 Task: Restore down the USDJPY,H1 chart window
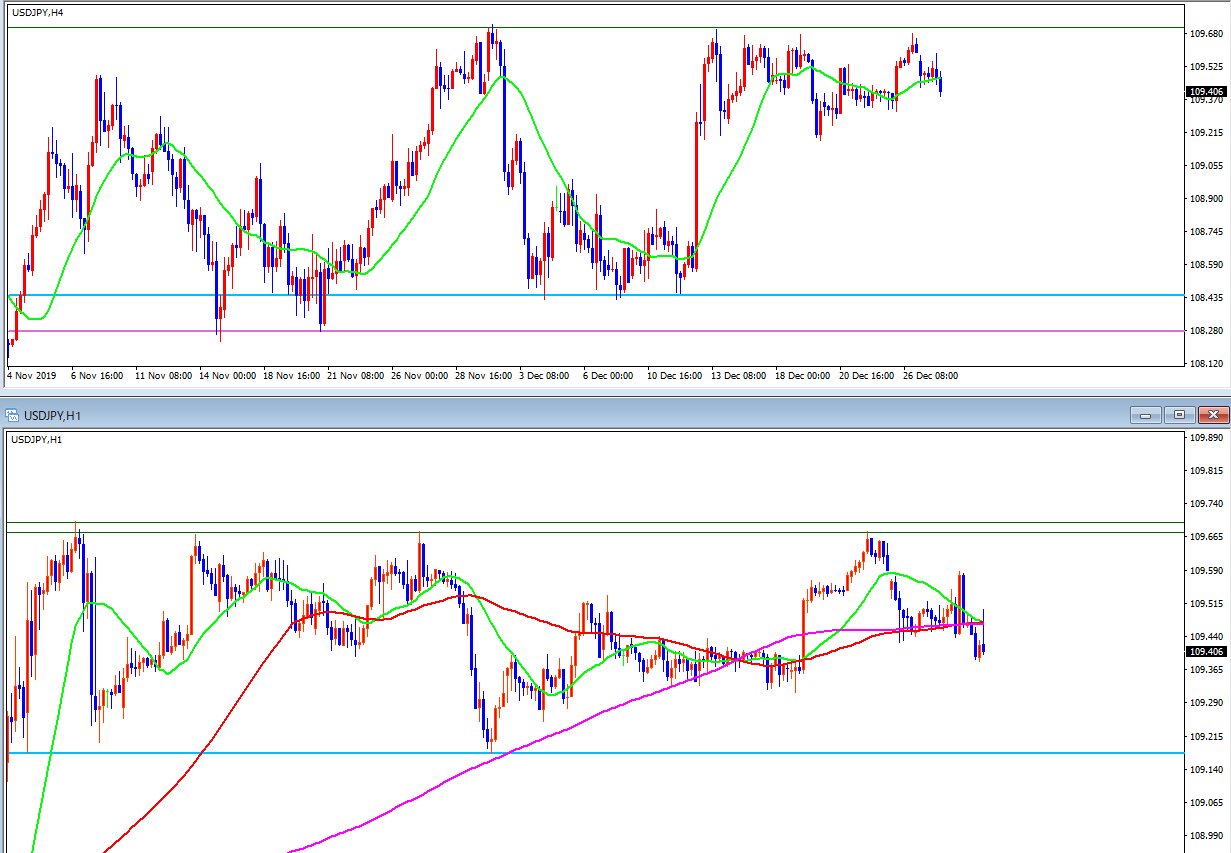click(1180, 414)
